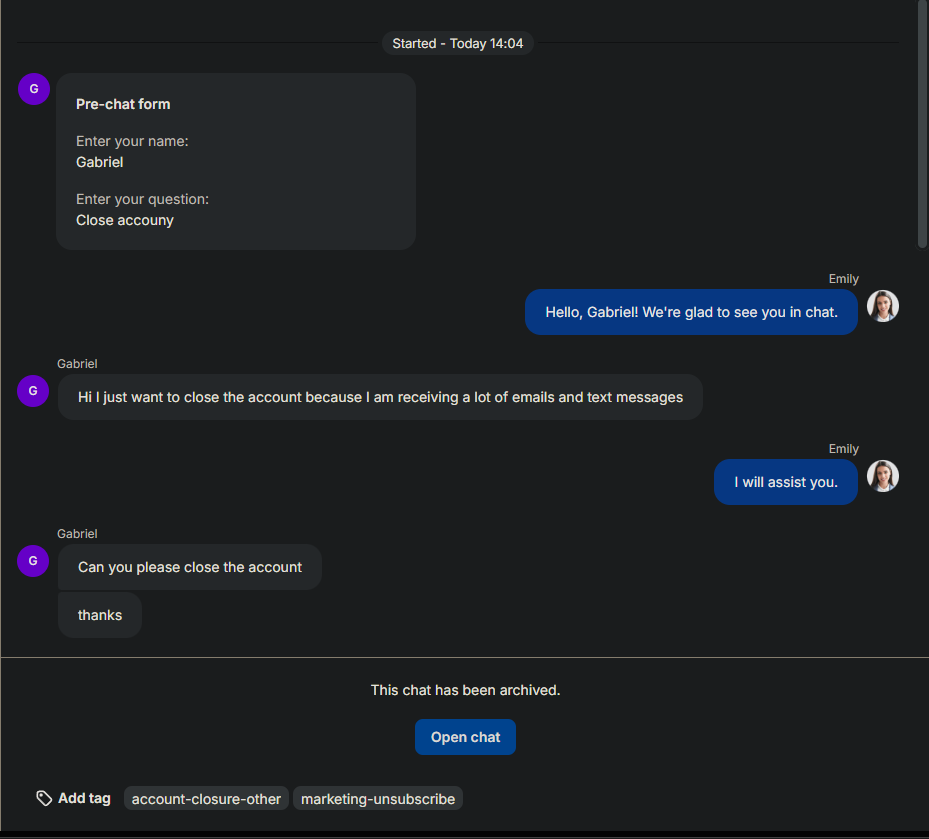Click Gabriel's avatar beside the emails and texts message
The height and width of the screenshot is (839, 929).
tap(34, 391)
